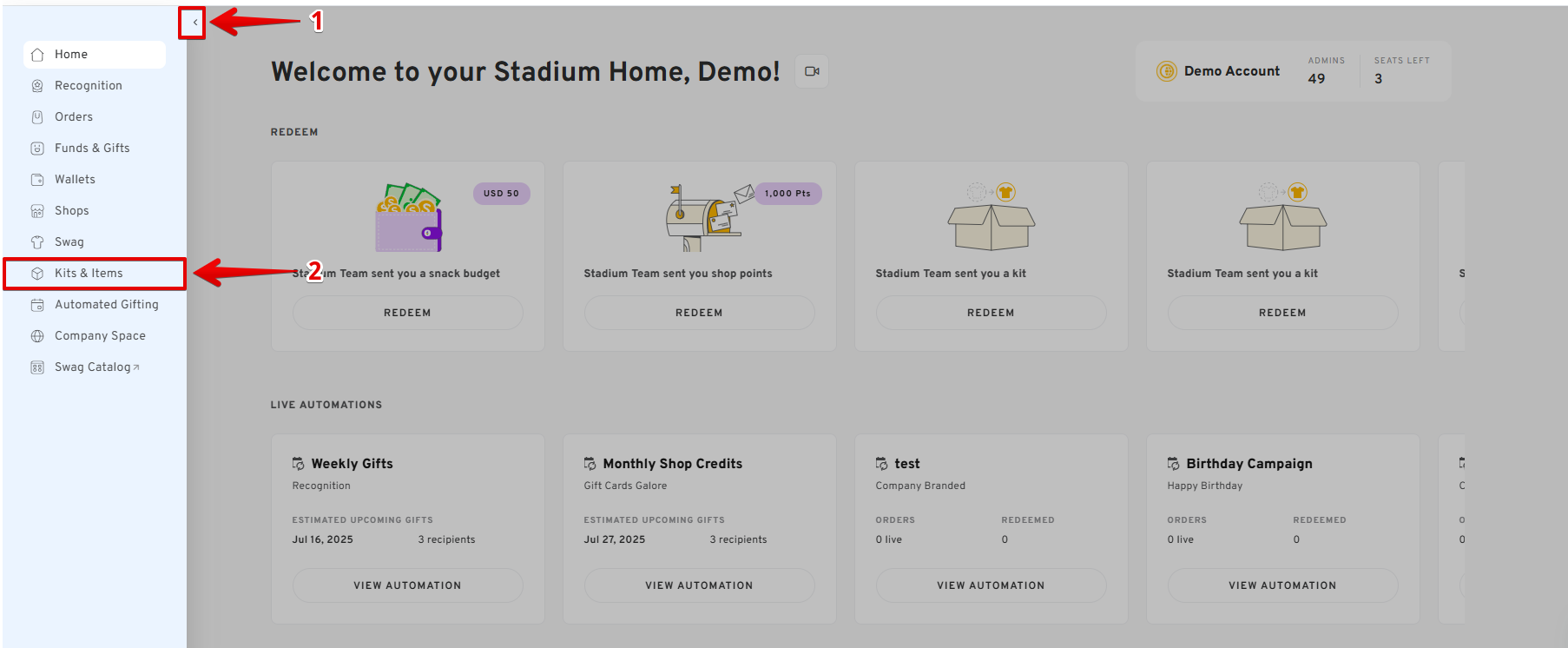Click the Demo Account coin icon
The height and width of the screenshot is (648, 1568).
click(x=1166, y=71)
